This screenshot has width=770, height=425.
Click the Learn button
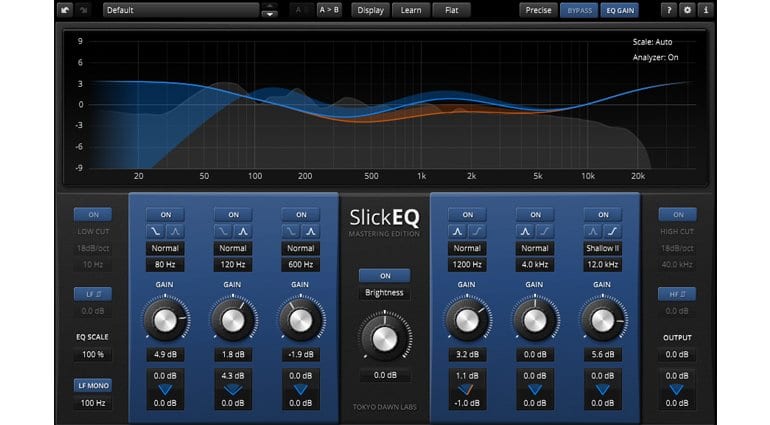(x=411, y=10)
